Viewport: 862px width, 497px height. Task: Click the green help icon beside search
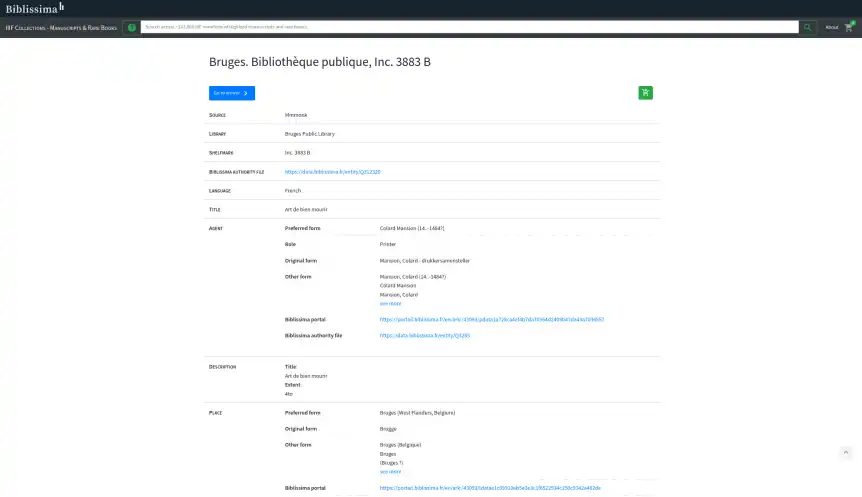pyautogui.click(x=131, y=27)
